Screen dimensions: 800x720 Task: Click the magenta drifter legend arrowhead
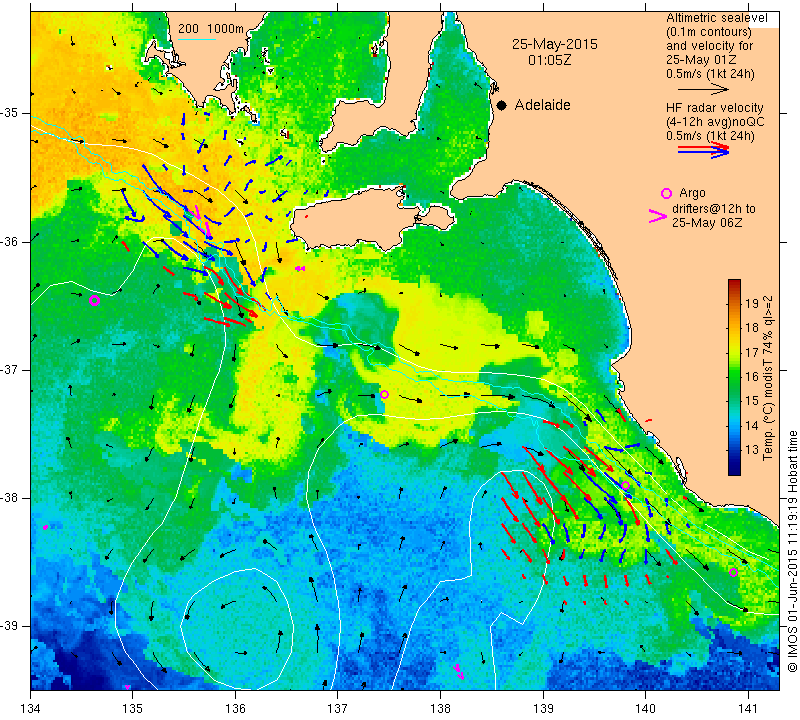658,216
